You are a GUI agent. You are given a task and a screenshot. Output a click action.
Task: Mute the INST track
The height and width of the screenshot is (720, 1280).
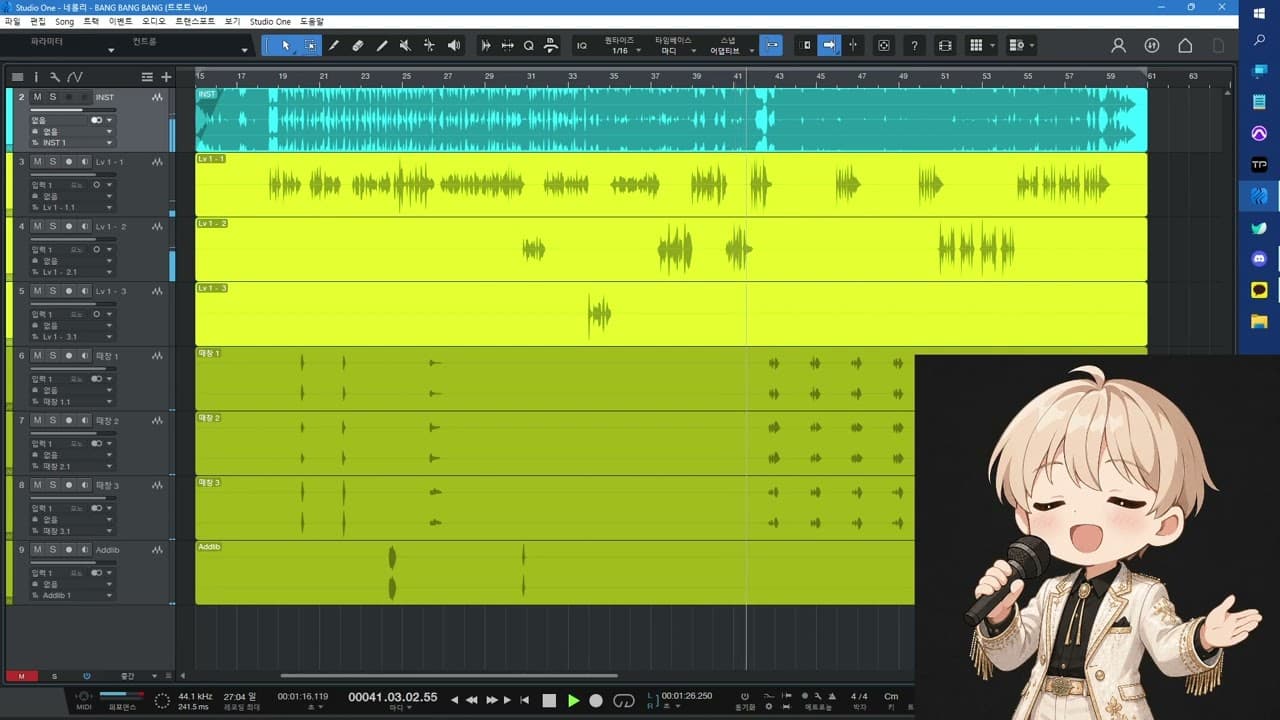[x=37, y=97]
